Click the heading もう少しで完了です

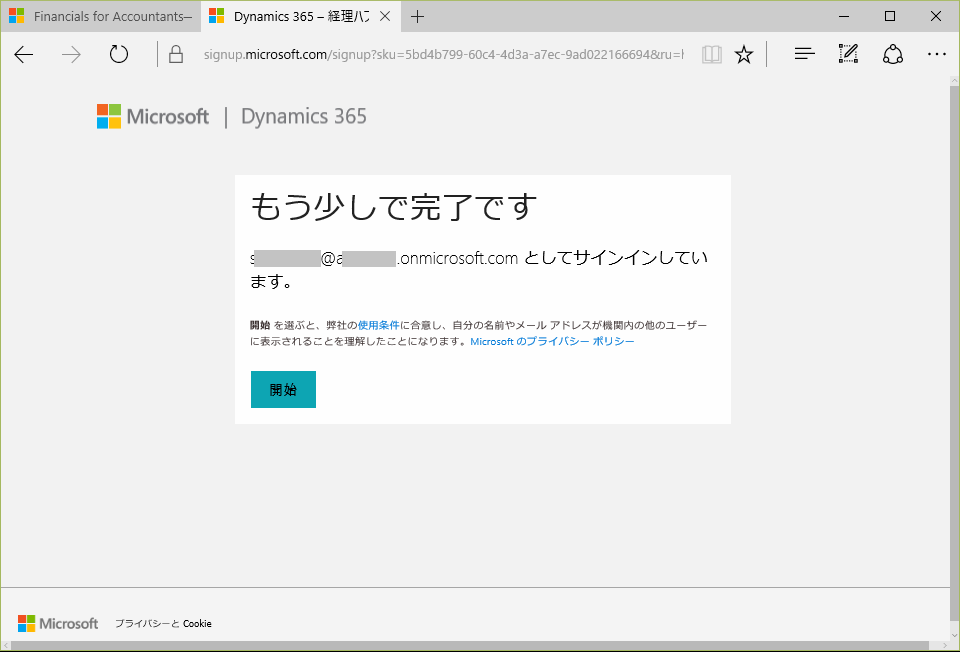coord(394,207)
